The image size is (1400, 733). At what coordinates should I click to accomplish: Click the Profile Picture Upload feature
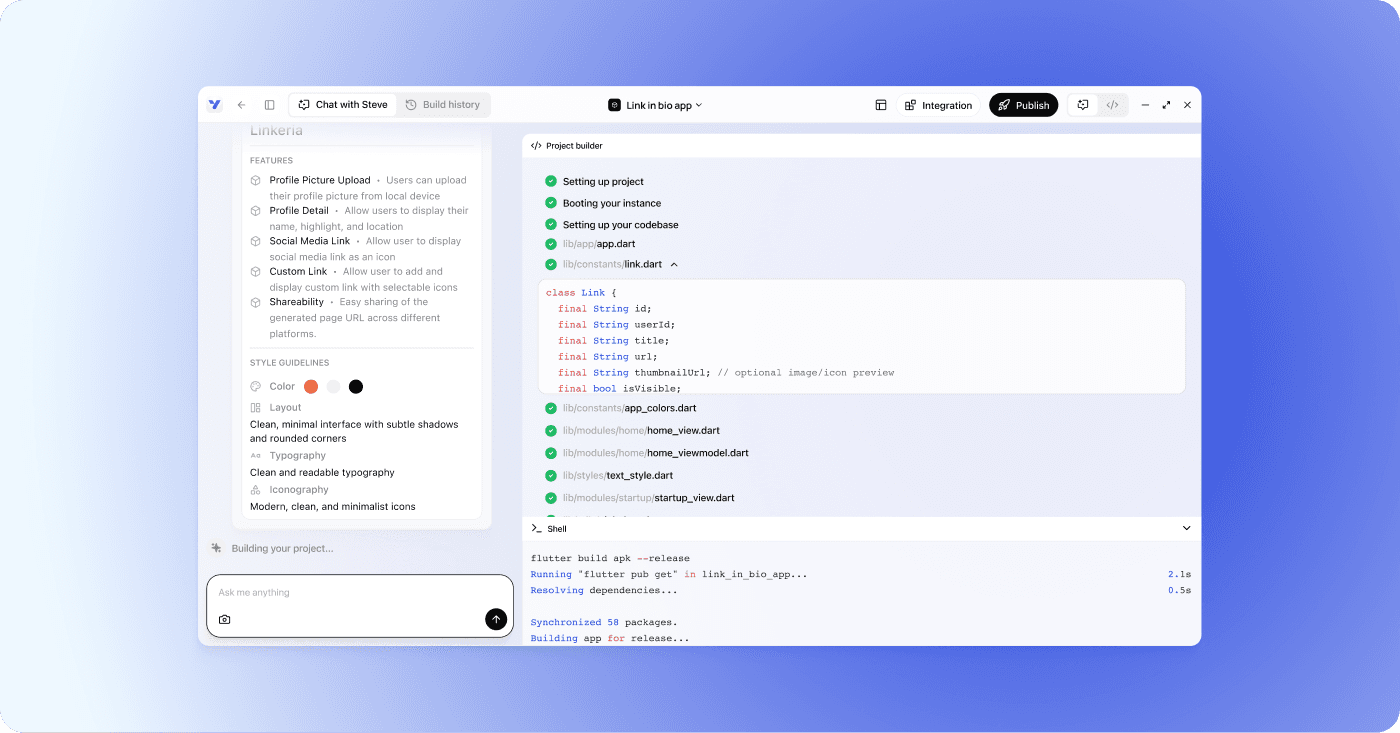[x=320, y=180]
